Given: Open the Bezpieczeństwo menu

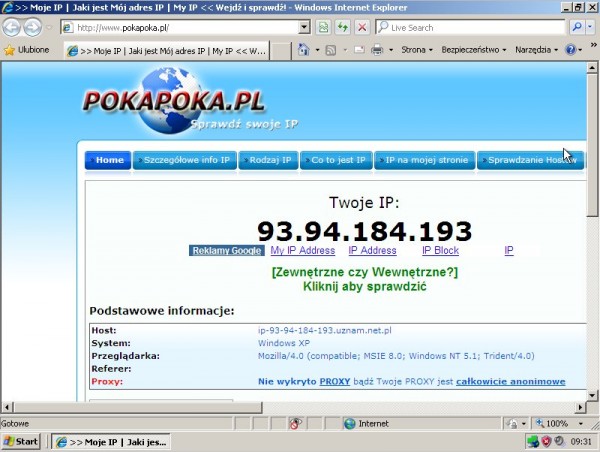Looking at the screenshot, I should pyautogui.click(x=474, y=50).
